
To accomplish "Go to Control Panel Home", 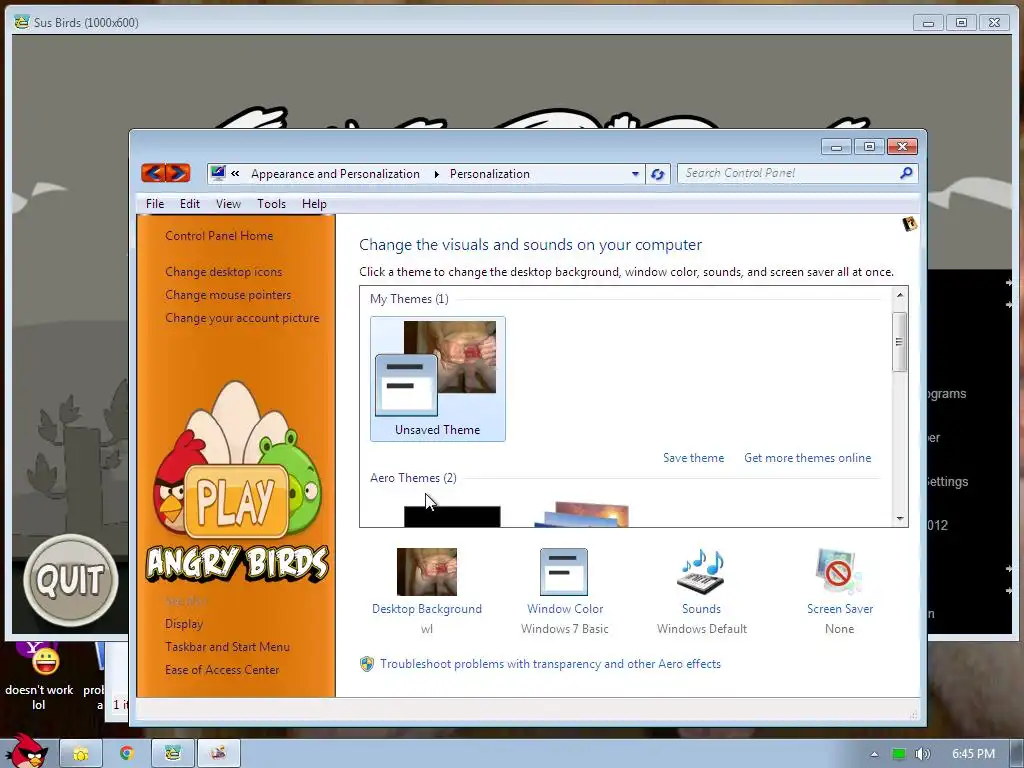I will 219,236.
